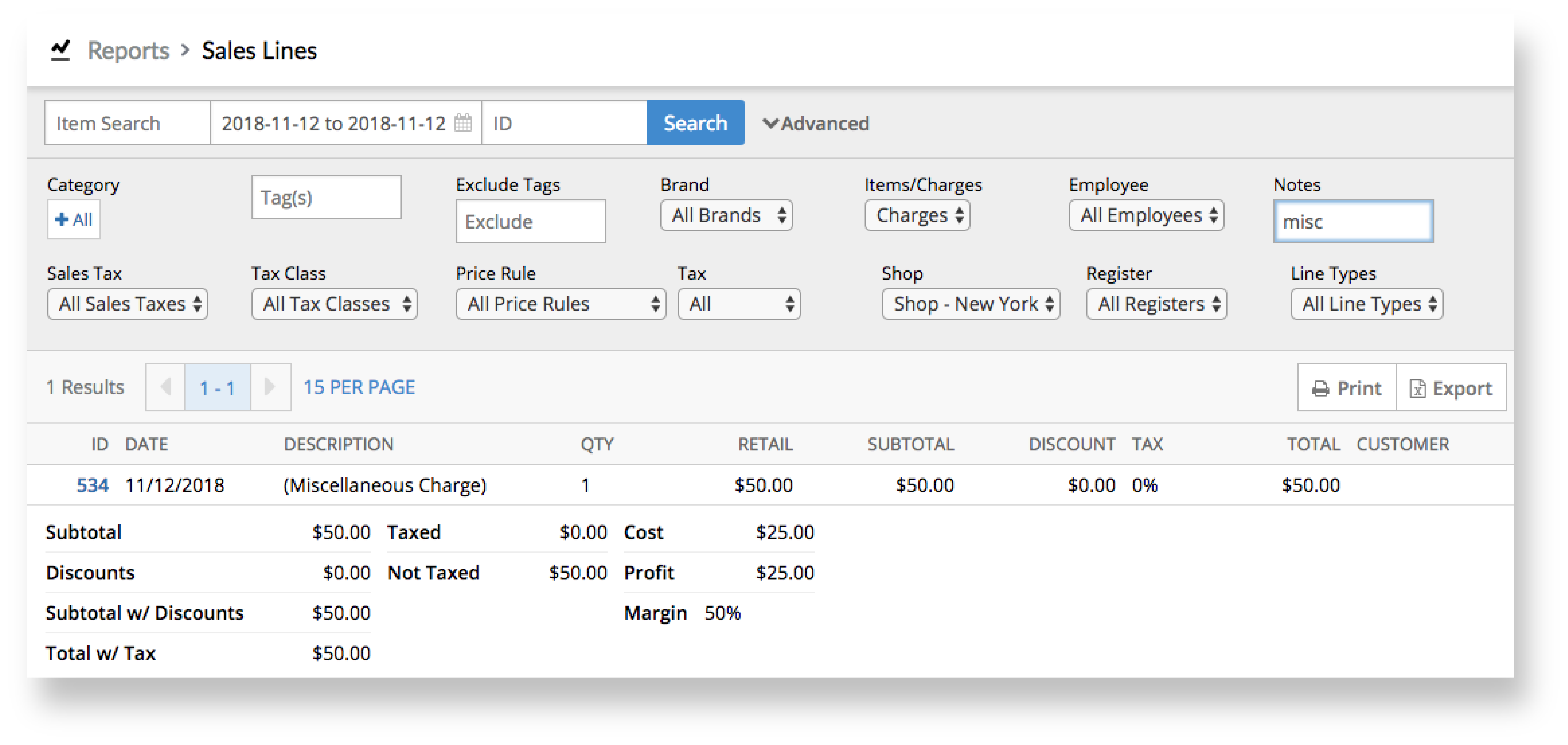Open the All Price Rules dropdown
The image size is (1568, 745).
pos(561,304)
